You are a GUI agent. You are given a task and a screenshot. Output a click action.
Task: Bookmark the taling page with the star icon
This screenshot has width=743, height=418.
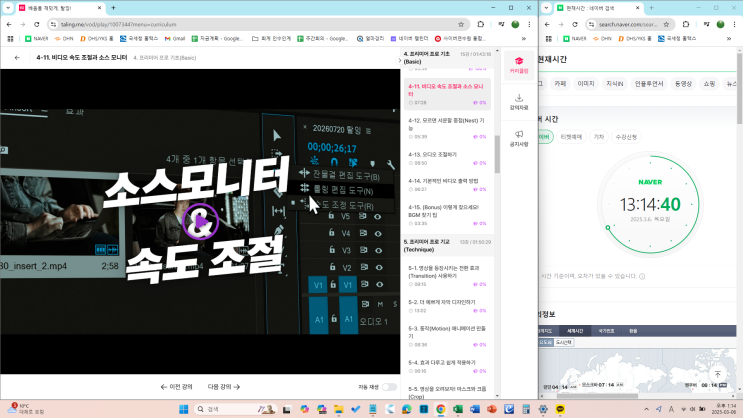(x=461, y=24)
